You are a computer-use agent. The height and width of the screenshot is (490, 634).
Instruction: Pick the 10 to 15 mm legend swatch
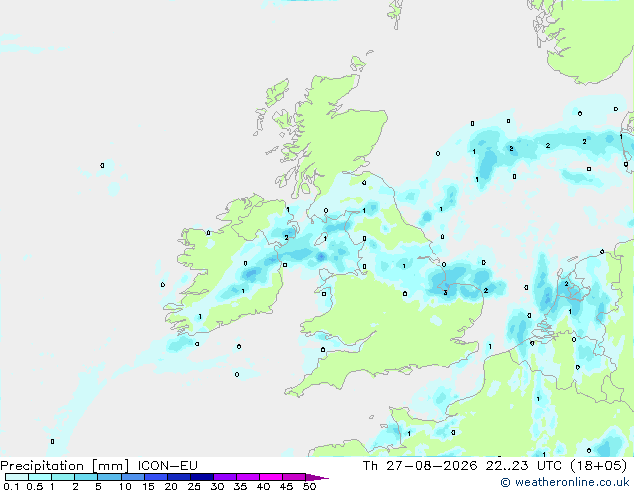(132, 477)
